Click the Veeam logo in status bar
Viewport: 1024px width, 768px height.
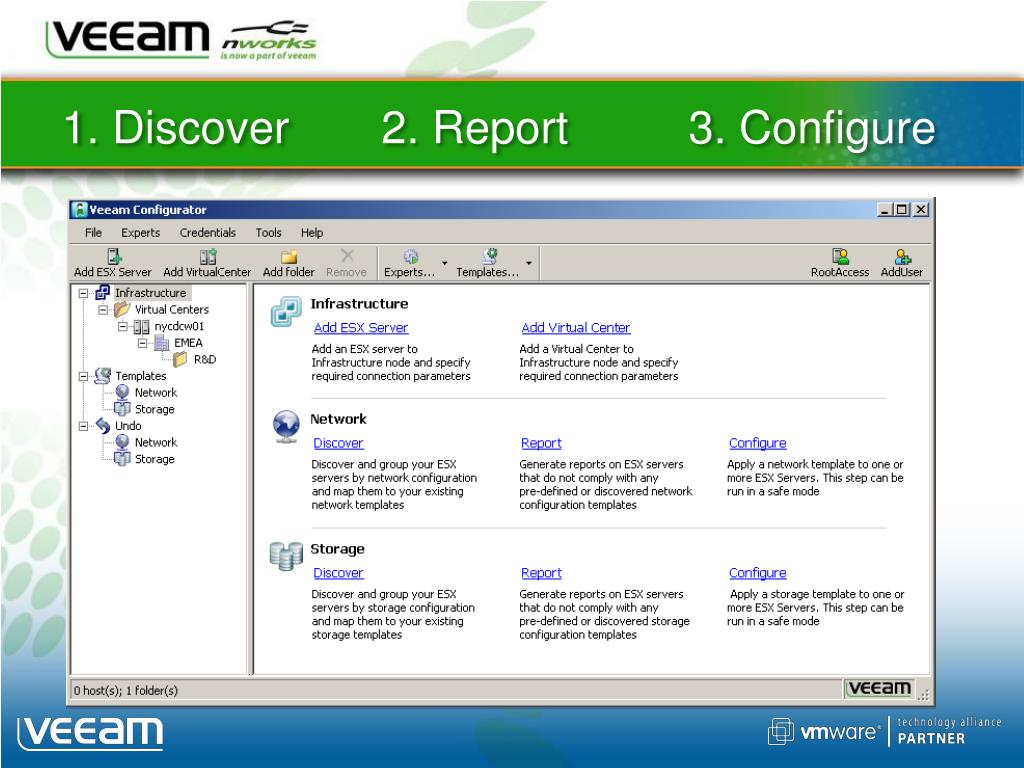click(879, 688)
